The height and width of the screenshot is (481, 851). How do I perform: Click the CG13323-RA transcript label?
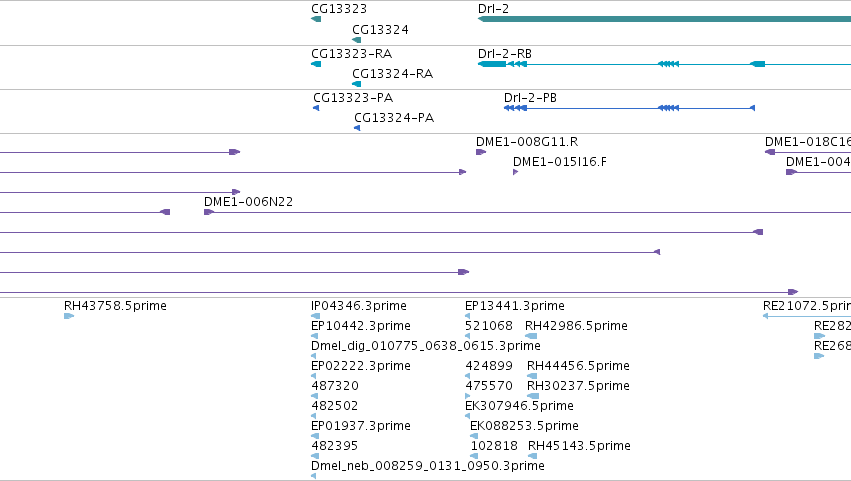pyautogui.click(x=351, y=54)
